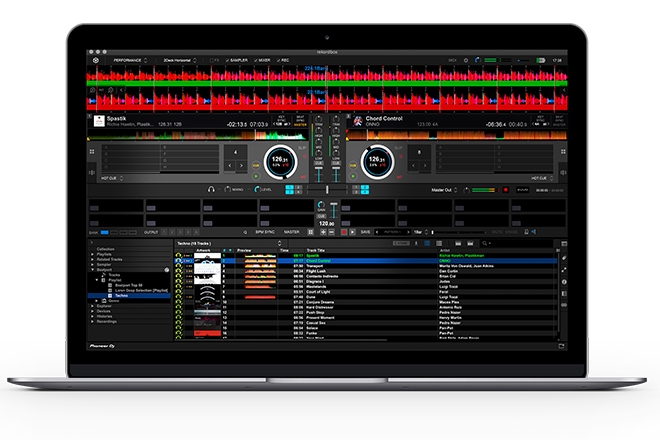The image size is (660, 440).
Task: Select Collection in the tree
Action: pos(106,249)
